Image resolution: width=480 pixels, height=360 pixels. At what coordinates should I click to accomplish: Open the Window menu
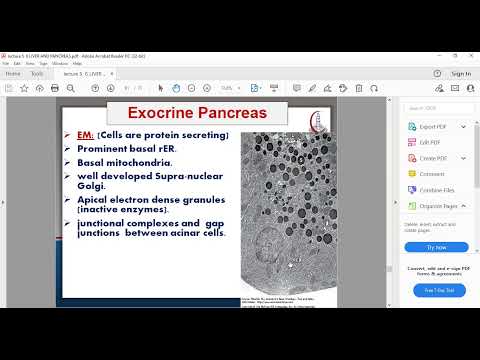click(60, 63)
